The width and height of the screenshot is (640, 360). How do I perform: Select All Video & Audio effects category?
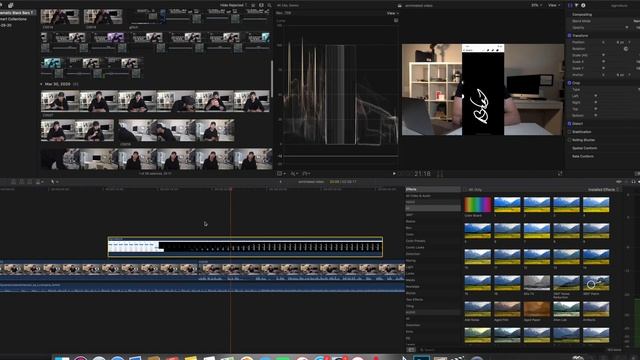(418, 196)
